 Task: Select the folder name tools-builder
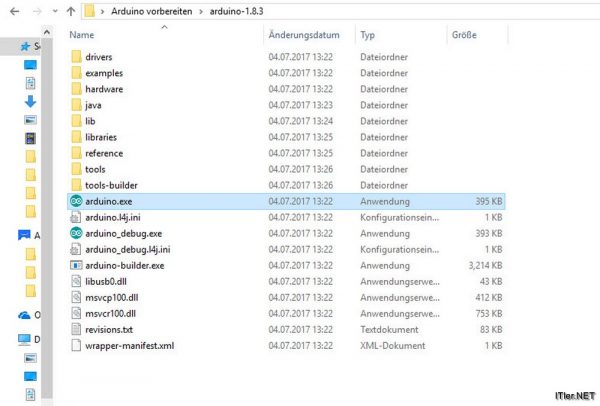pos(111,185)
